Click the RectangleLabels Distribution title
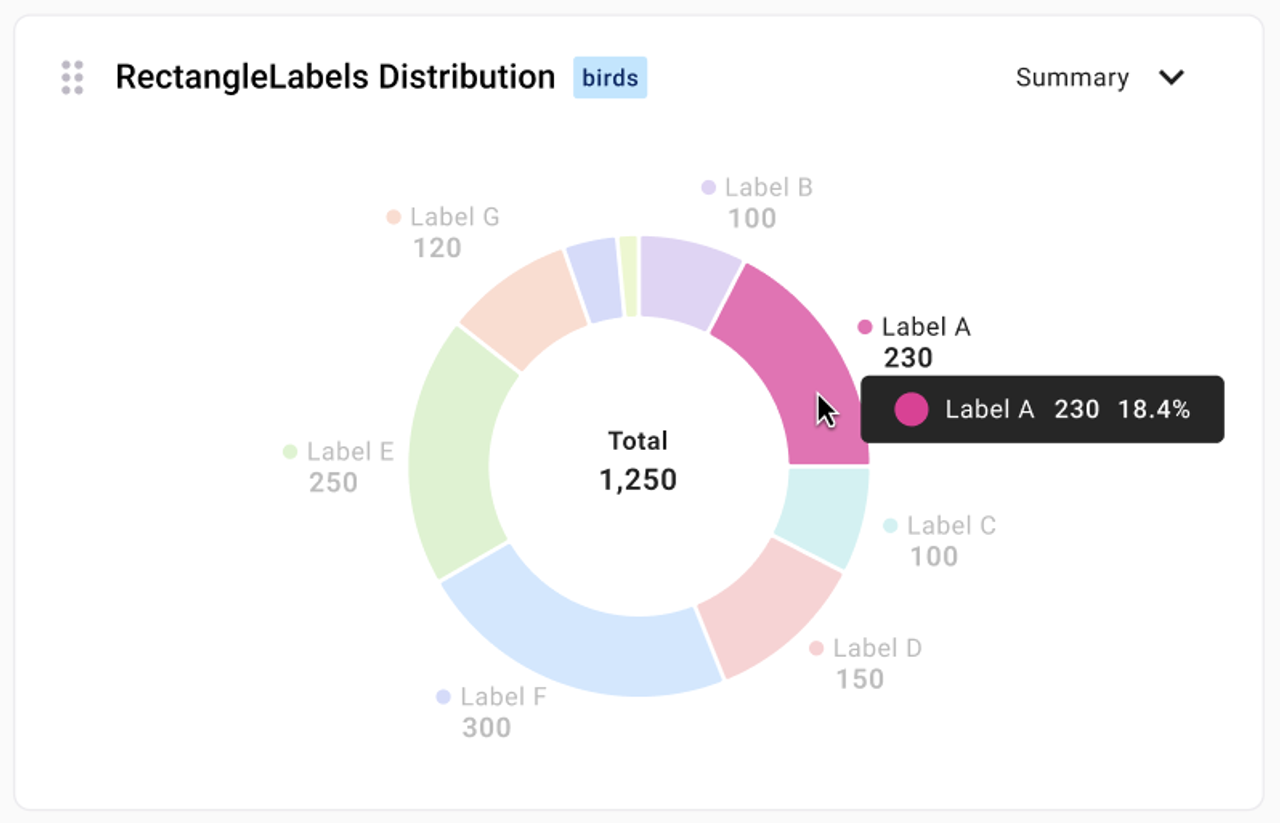This screenshot has height=823, width=1280. (x=335, y=76)
